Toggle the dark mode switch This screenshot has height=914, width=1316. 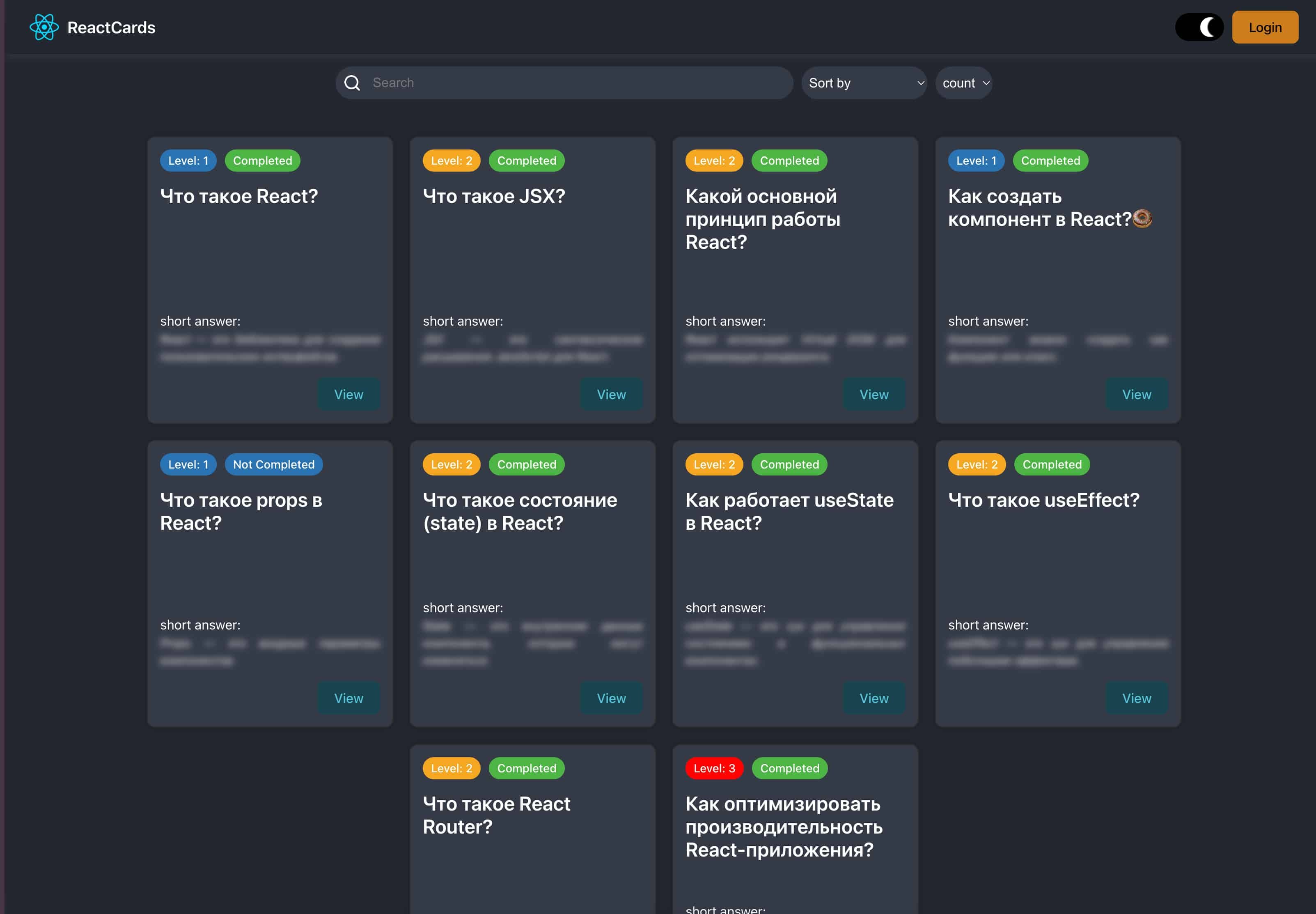click(x=1199, y=27)
